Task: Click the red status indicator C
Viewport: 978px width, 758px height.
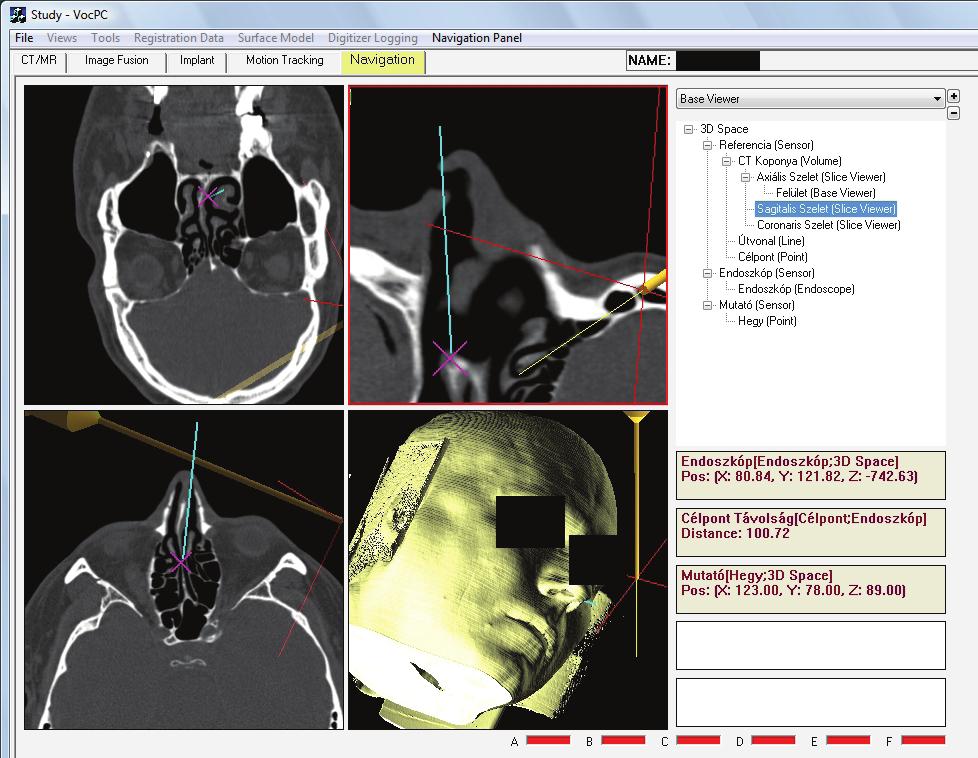Action: tap(698, 740)
